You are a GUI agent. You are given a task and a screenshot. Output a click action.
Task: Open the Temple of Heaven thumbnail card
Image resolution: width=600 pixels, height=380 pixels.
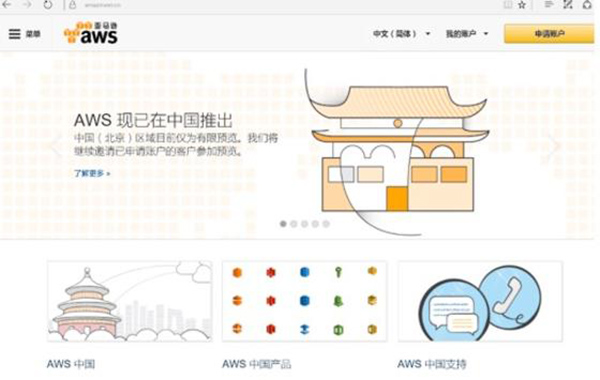pyautogui.click(x=129, y=301)
